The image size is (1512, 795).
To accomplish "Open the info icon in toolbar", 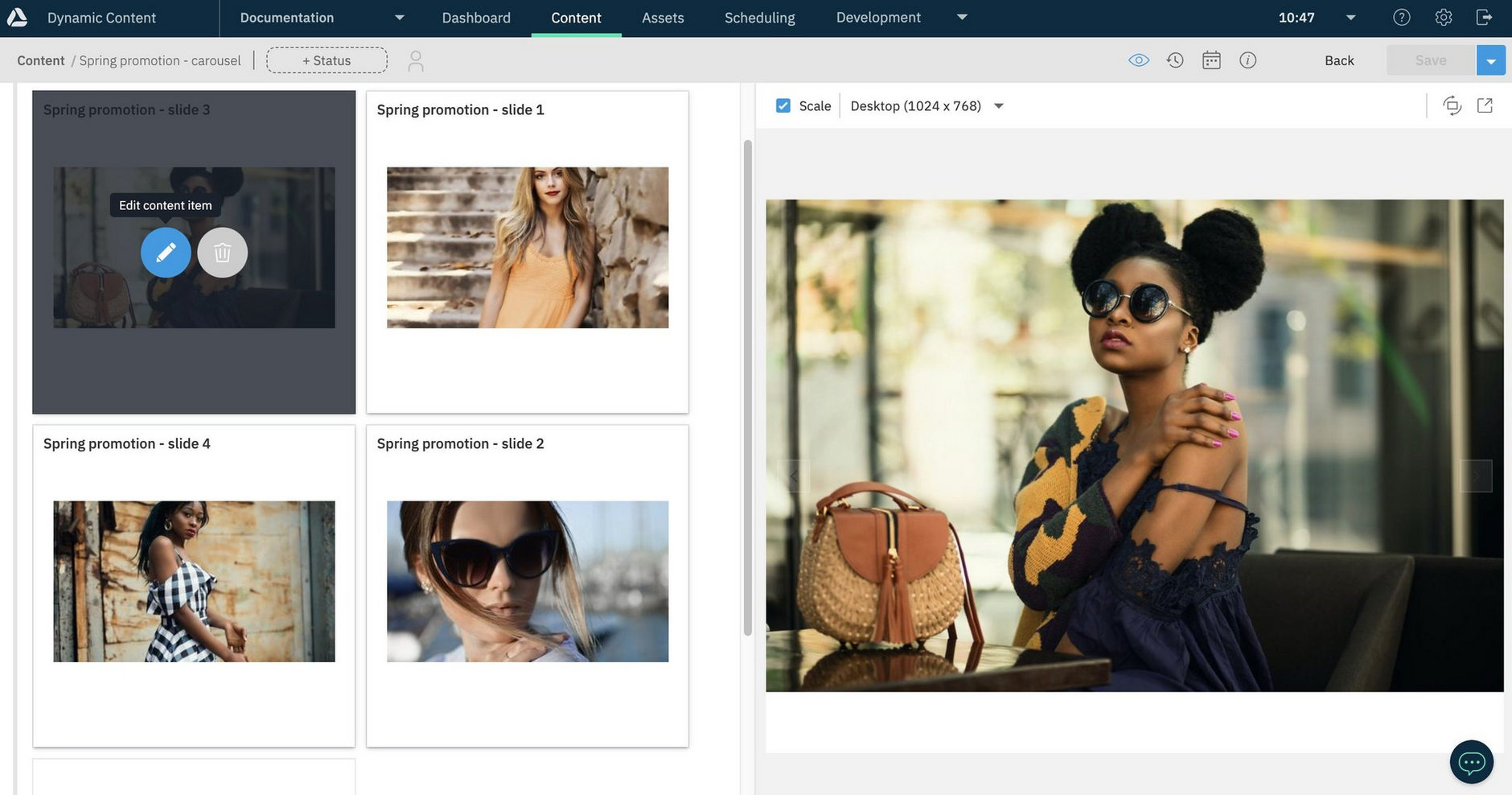I will pyautogui.click(x=1247, y=60).
